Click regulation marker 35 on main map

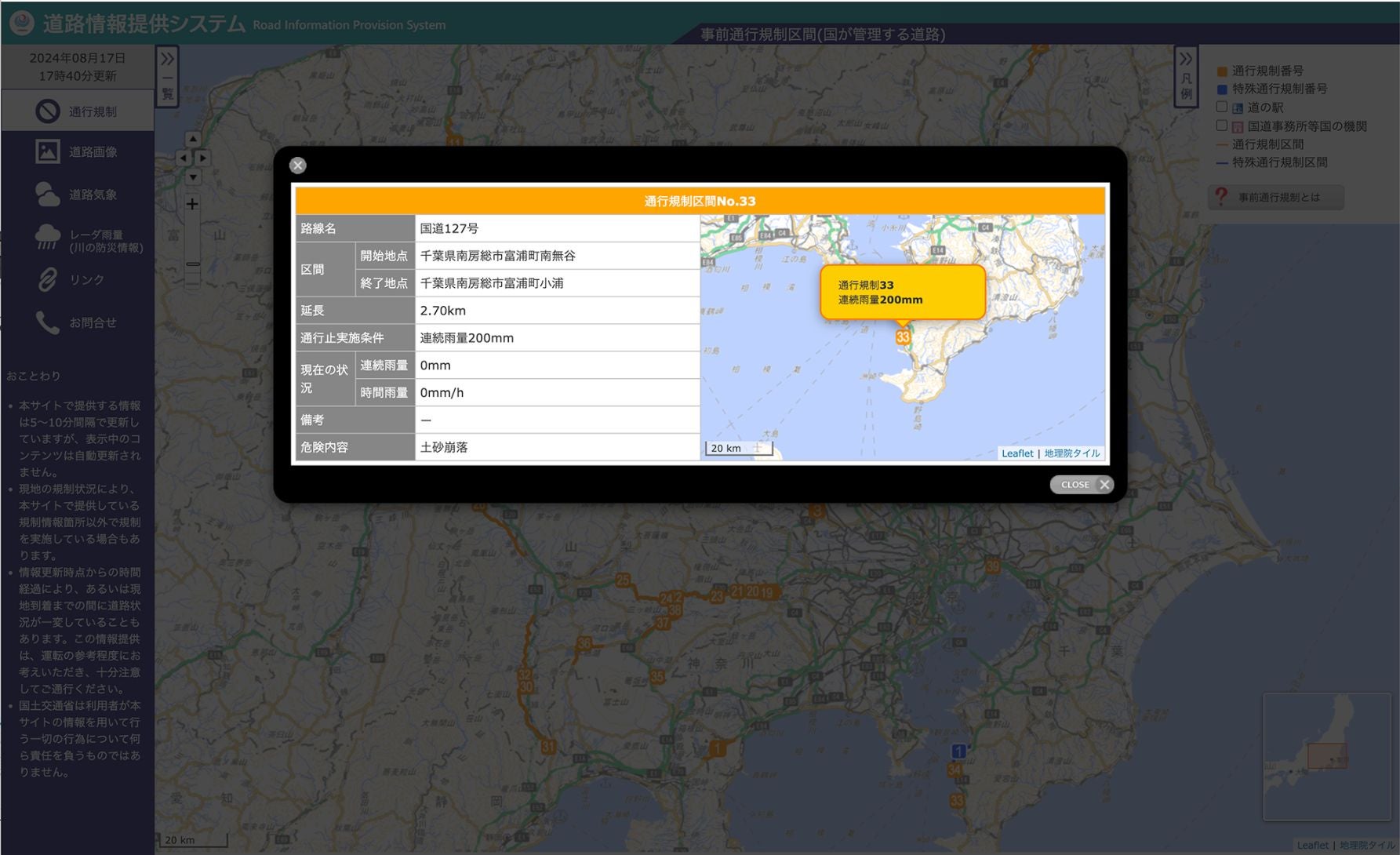coord(657,676)
